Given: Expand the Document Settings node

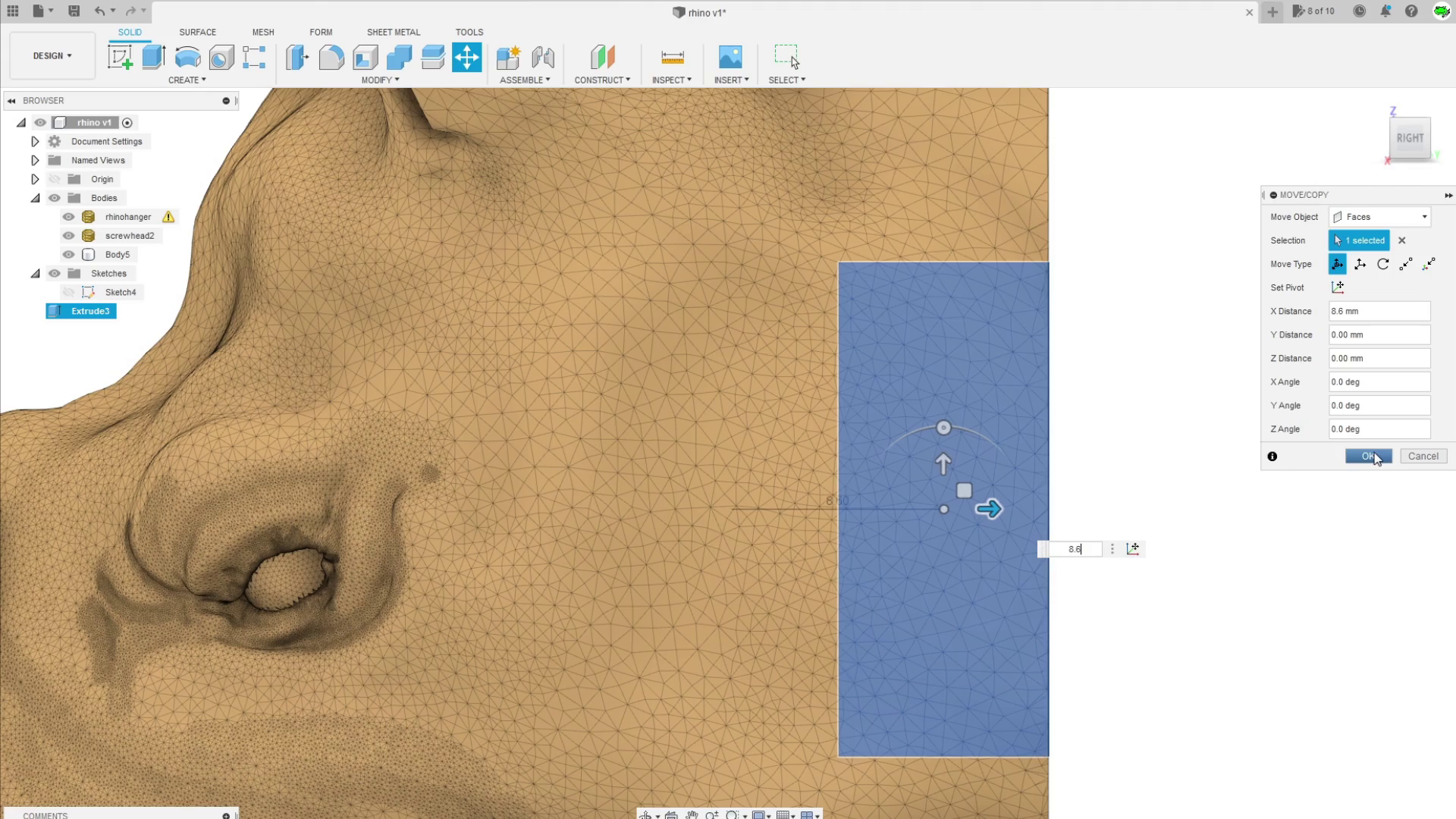Looking at the screenshot, I should (x=35, y=141).
